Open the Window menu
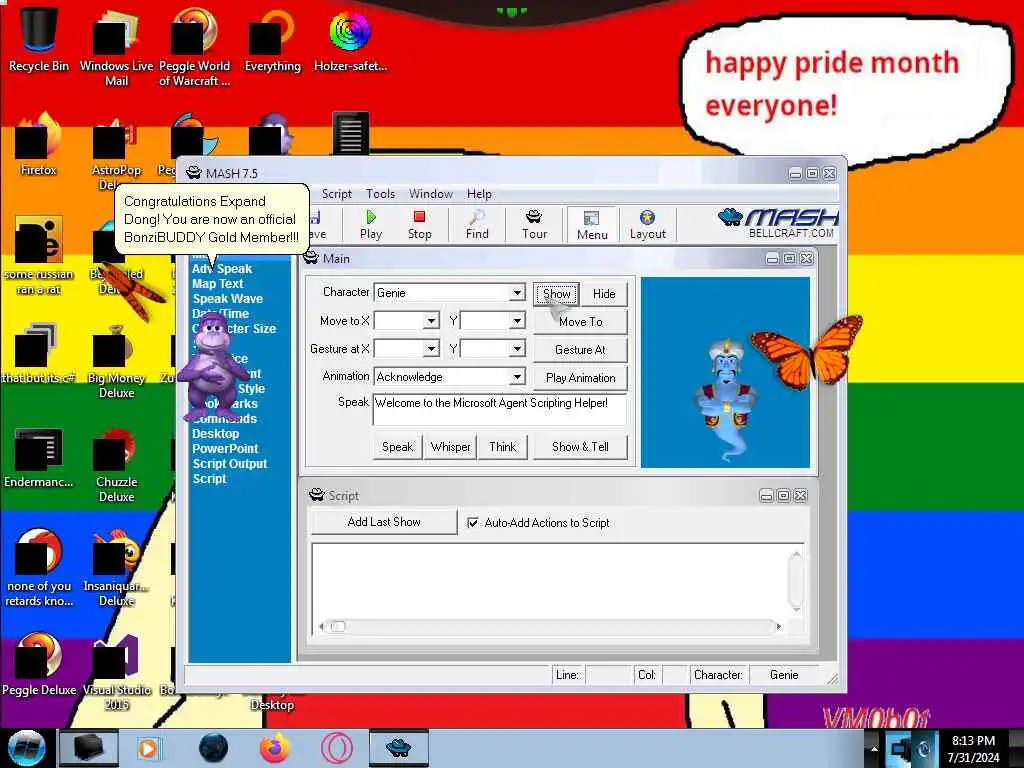The height and width of the screenshot is (768, 1024). (430, 194)
